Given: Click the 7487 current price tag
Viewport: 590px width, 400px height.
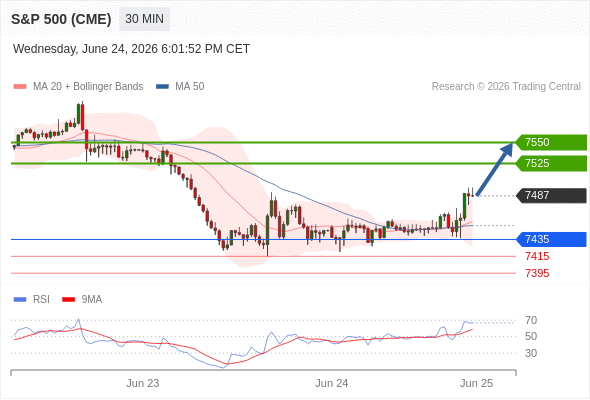Looking at the screenshot, I should 551,195.
